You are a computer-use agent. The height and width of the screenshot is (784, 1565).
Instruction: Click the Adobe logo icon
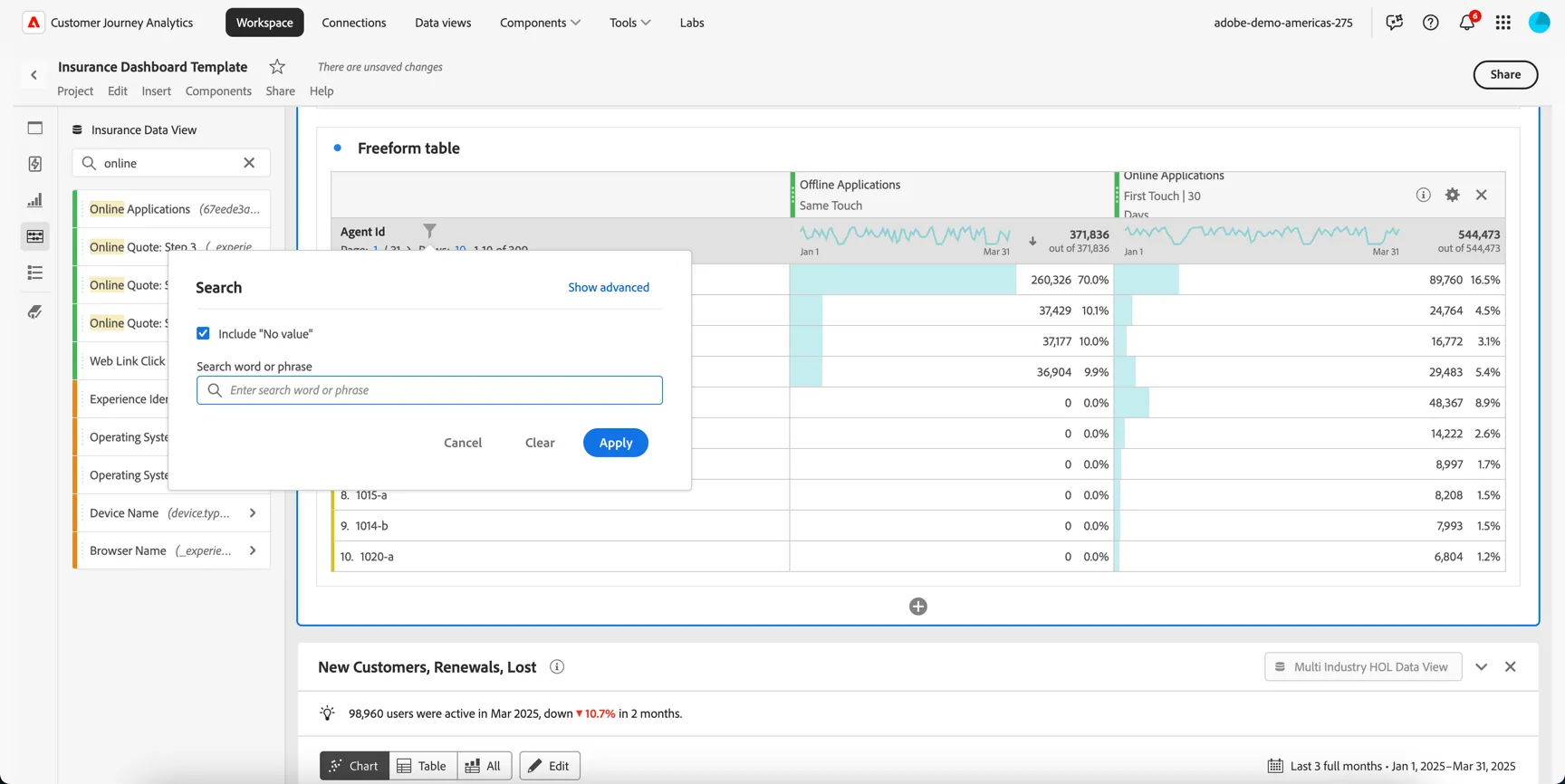(x=34, y=23)
